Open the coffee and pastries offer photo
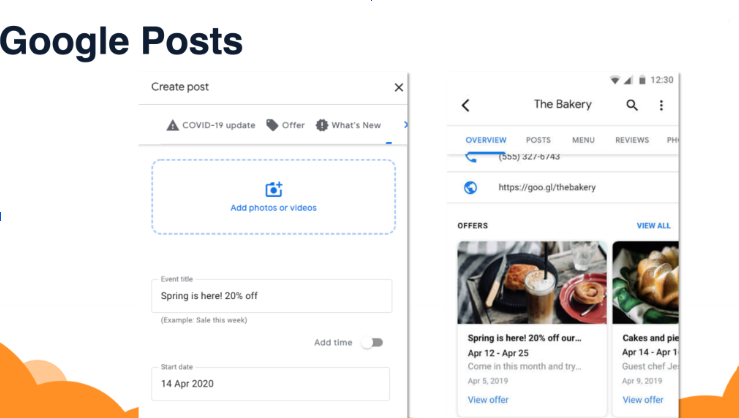Image resolution: width=739 pixels, height=418 pixels. 532,283
